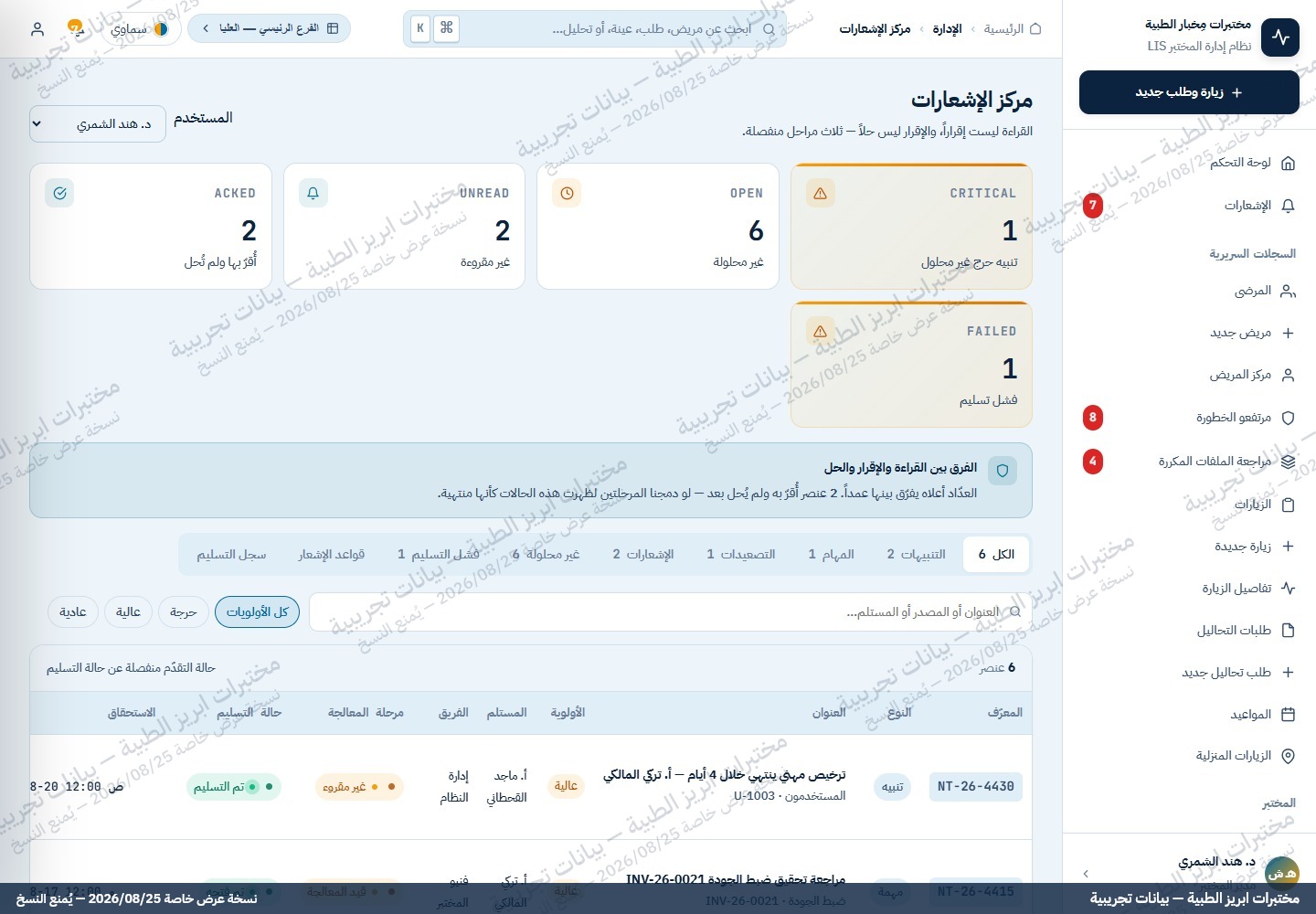The height and width of the screenshot is (914, 1316).
Task: Click recipient أ. ماجد القحطاني cell
Action: [506, 787]
